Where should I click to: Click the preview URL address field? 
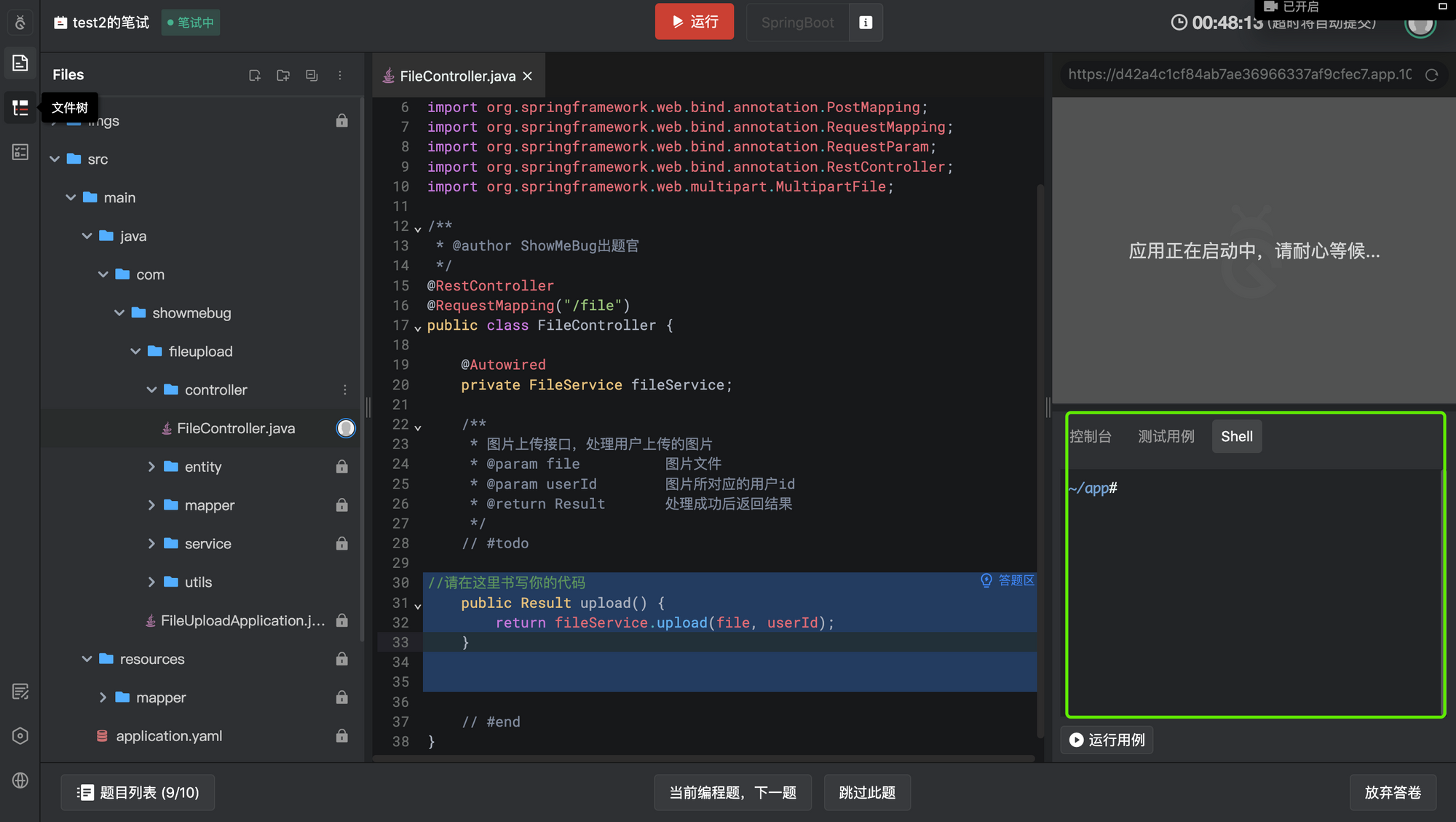click(1240, 74)
